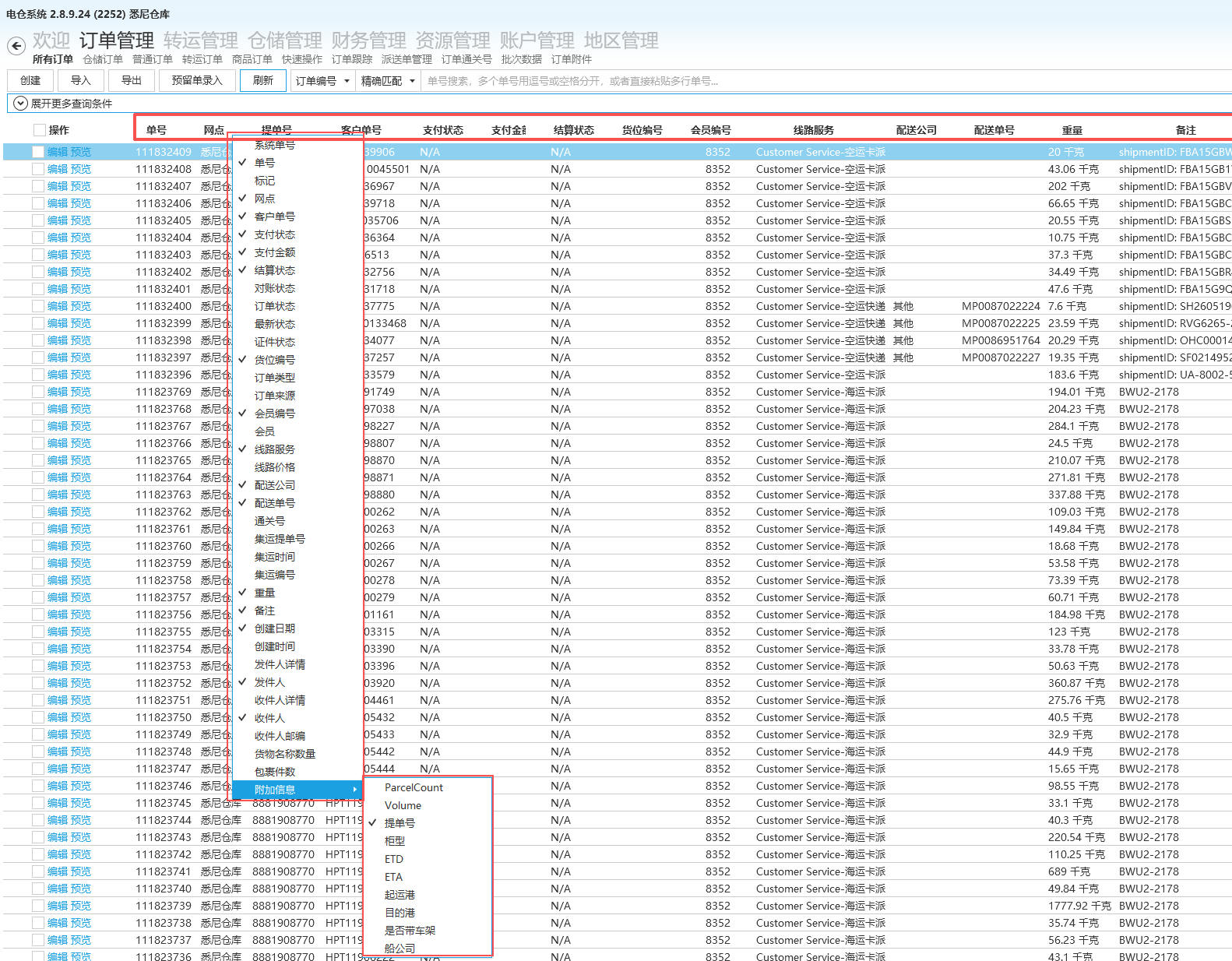Switch to 资源管理 main tab
The height and width of the screenshot is (961, 1232).
point(453,40)
